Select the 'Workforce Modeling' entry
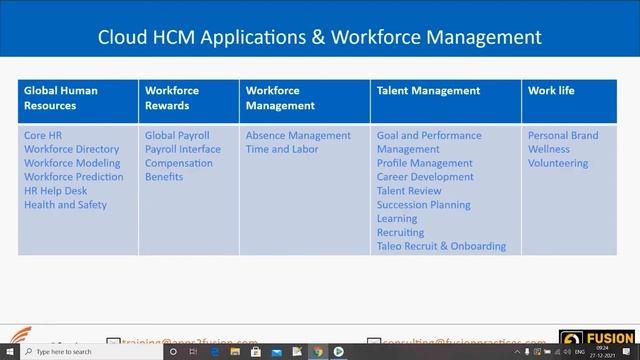 click(x=72, y=163)
